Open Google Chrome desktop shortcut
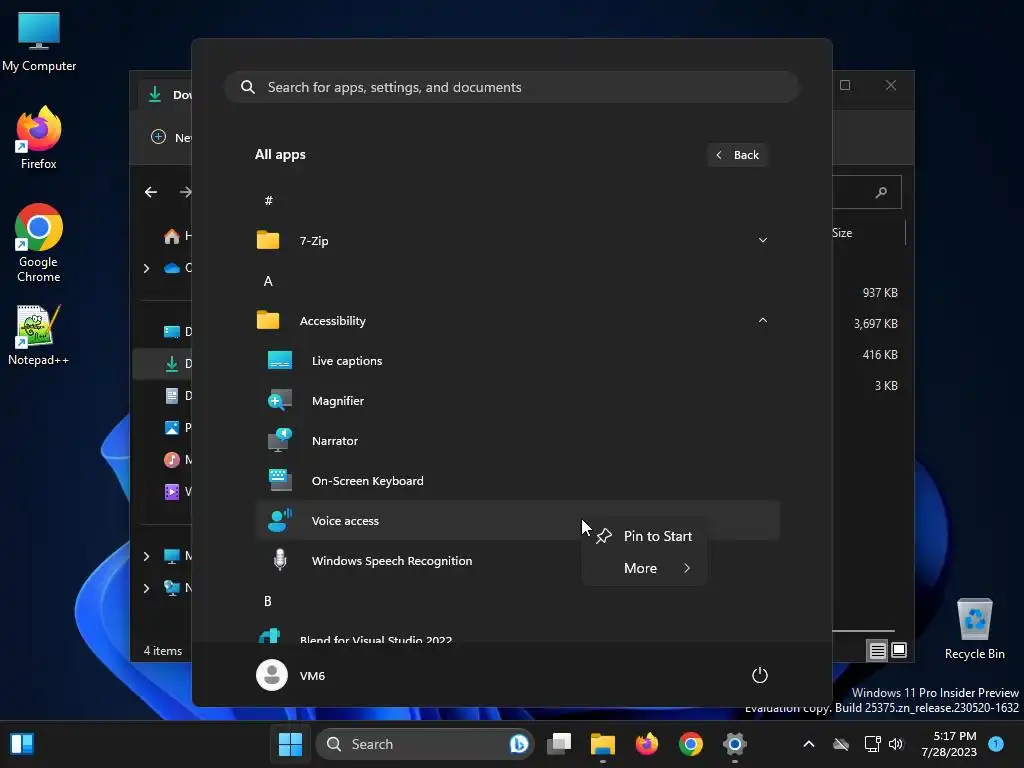 click(x=39, y=243)
